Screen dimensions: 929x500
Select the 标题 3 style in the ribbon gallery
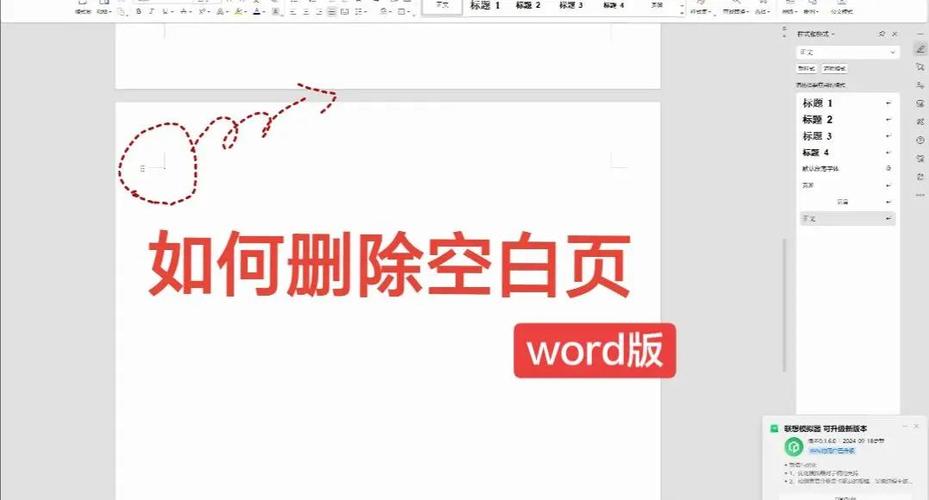click(571, 5)
